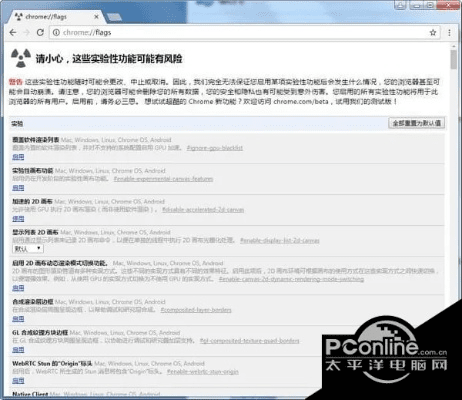Click the vertical scrollbar thumb of the page
The height and width of the screenshot is (400, 462).
click(x=454, y=60)
